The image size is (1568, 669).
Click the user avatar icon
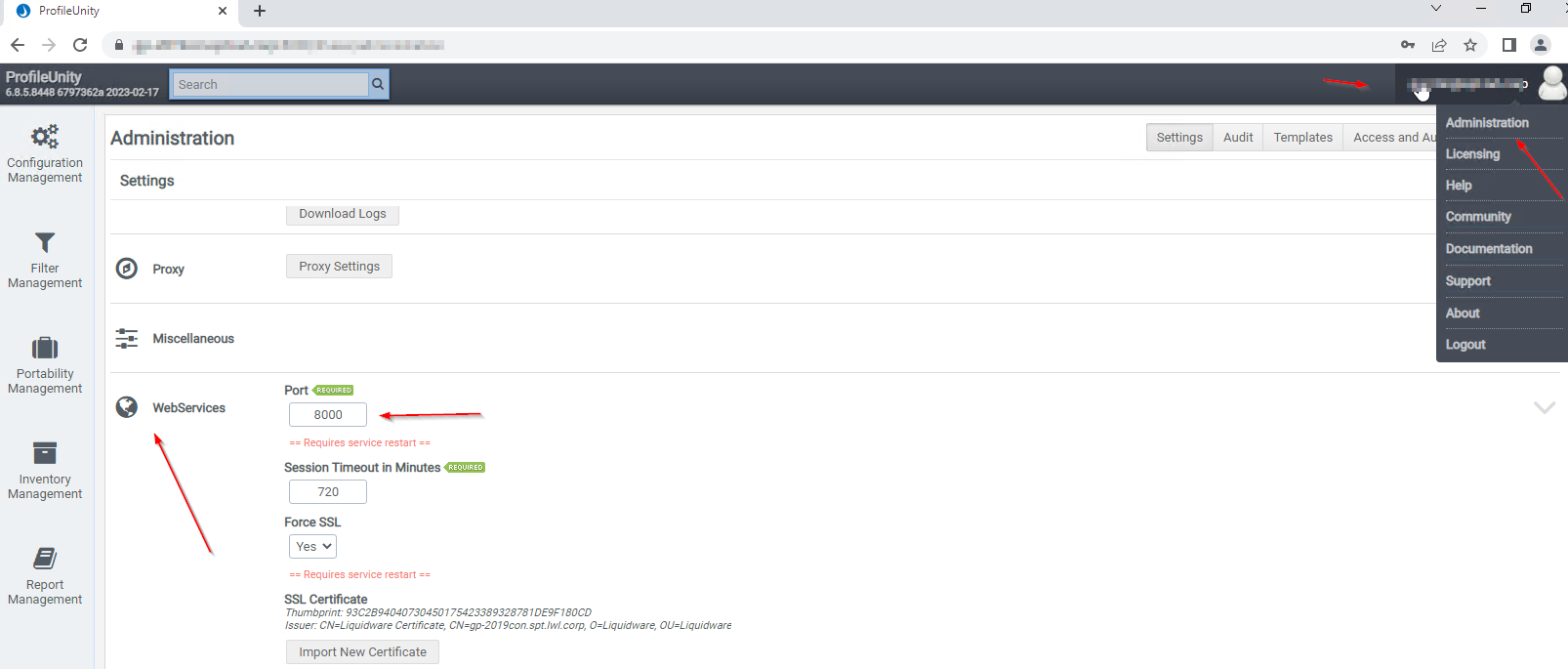pos(1552,83)
